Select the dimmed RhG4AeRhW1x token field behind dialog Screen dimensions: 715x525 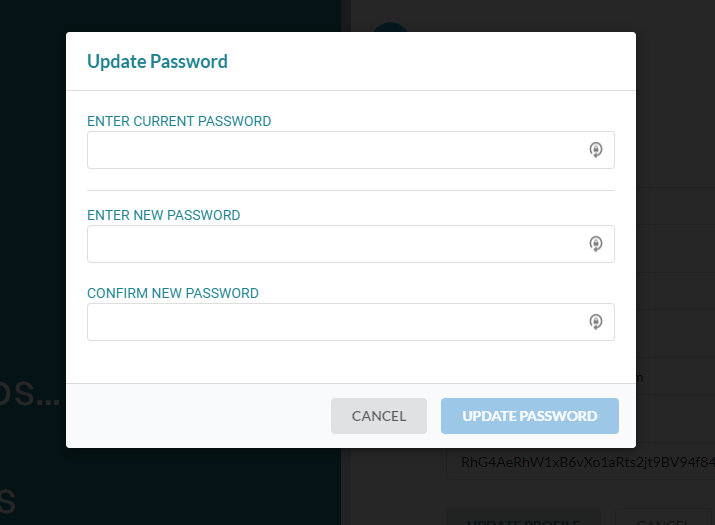point(580,462)
